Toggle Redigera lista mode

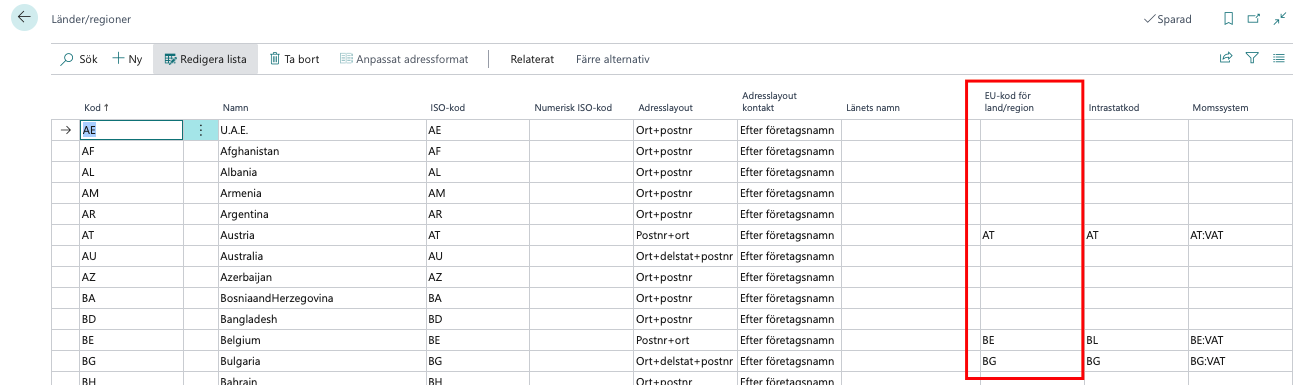coord(205,59)
